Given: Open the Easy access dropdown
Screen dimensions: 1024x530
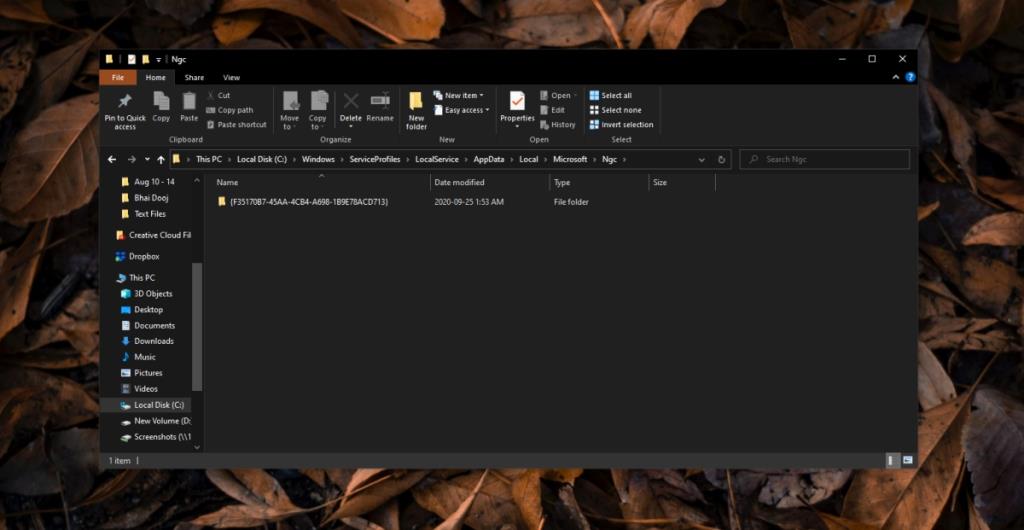Looking at the screenshot, I should click(462, 110).
